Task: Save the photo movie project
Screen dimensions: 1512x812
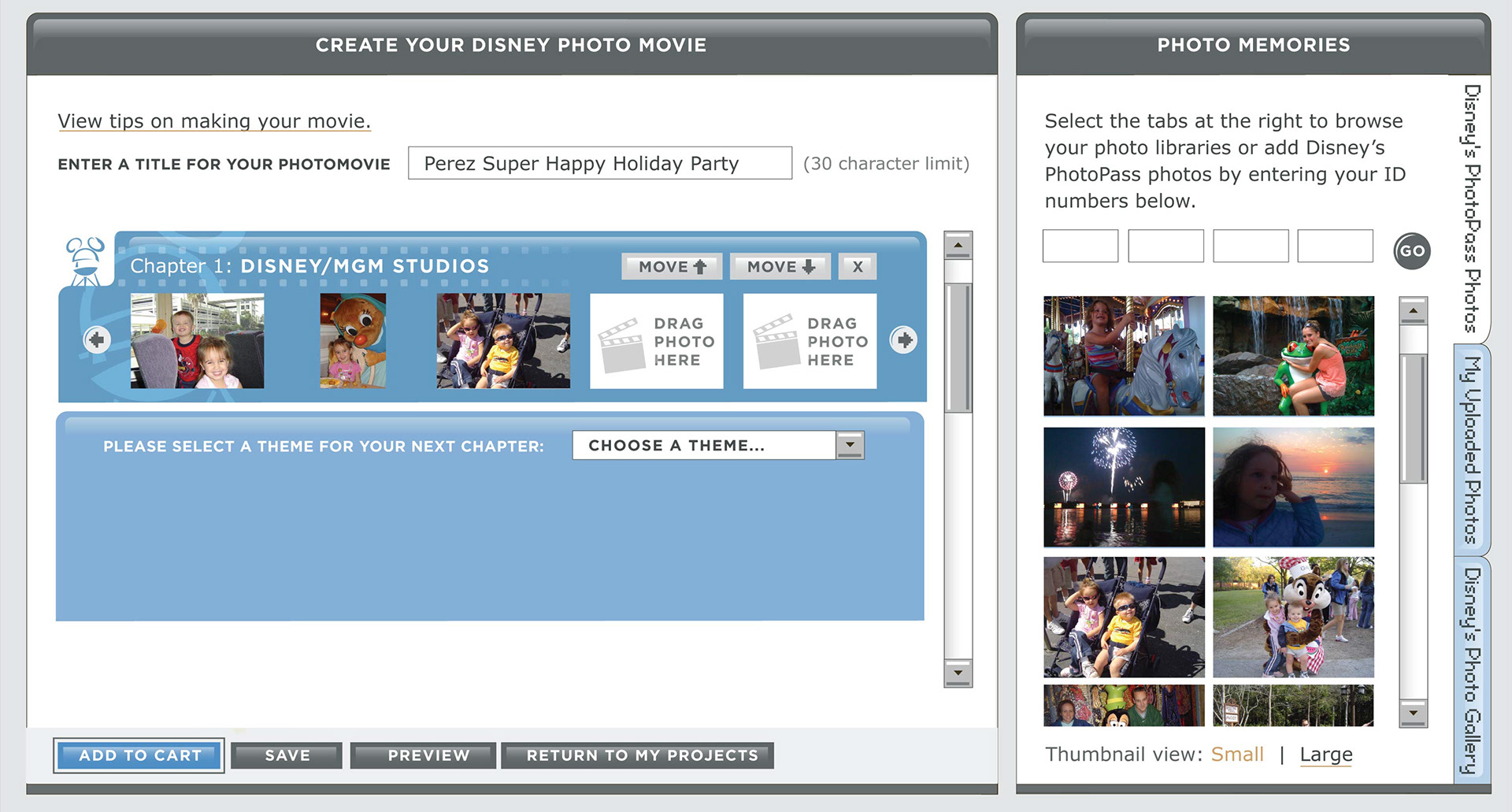Action: click(x=287, y=755)
